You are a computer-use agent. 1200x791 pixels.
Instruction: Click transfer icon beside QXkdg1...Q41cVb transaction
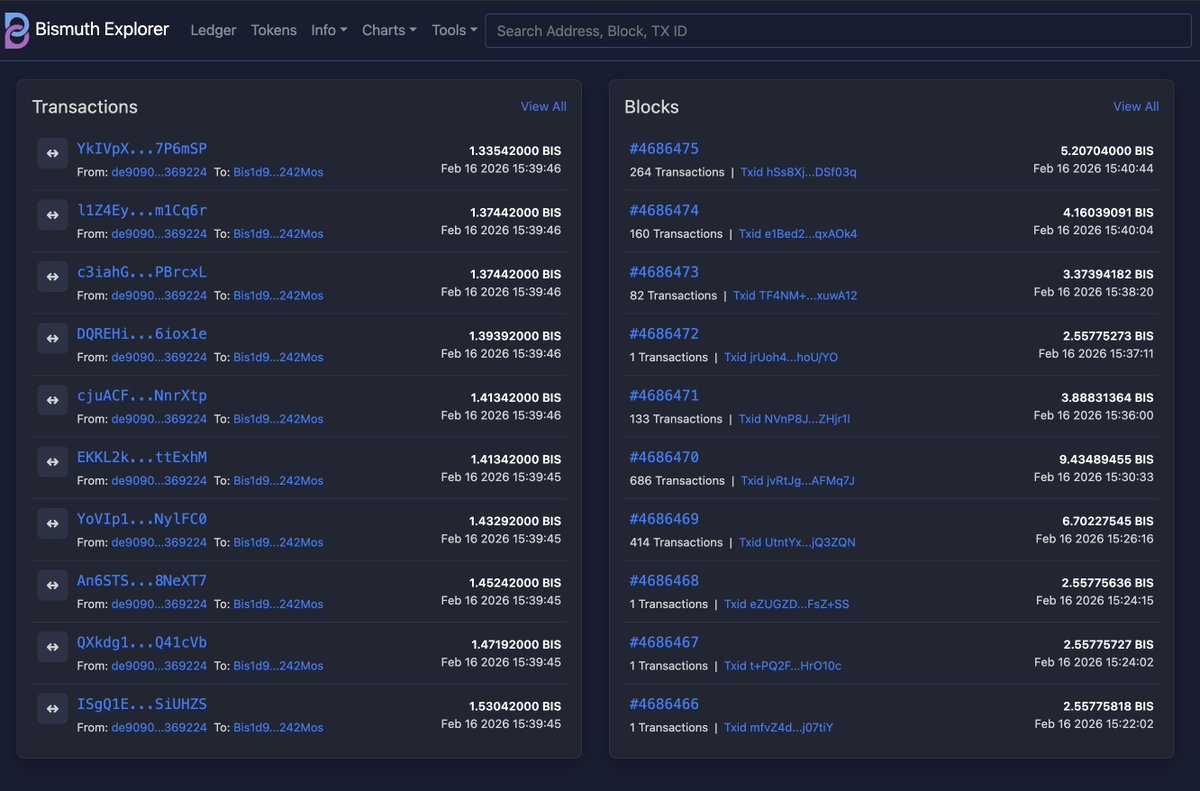click(x=52, y=647)
